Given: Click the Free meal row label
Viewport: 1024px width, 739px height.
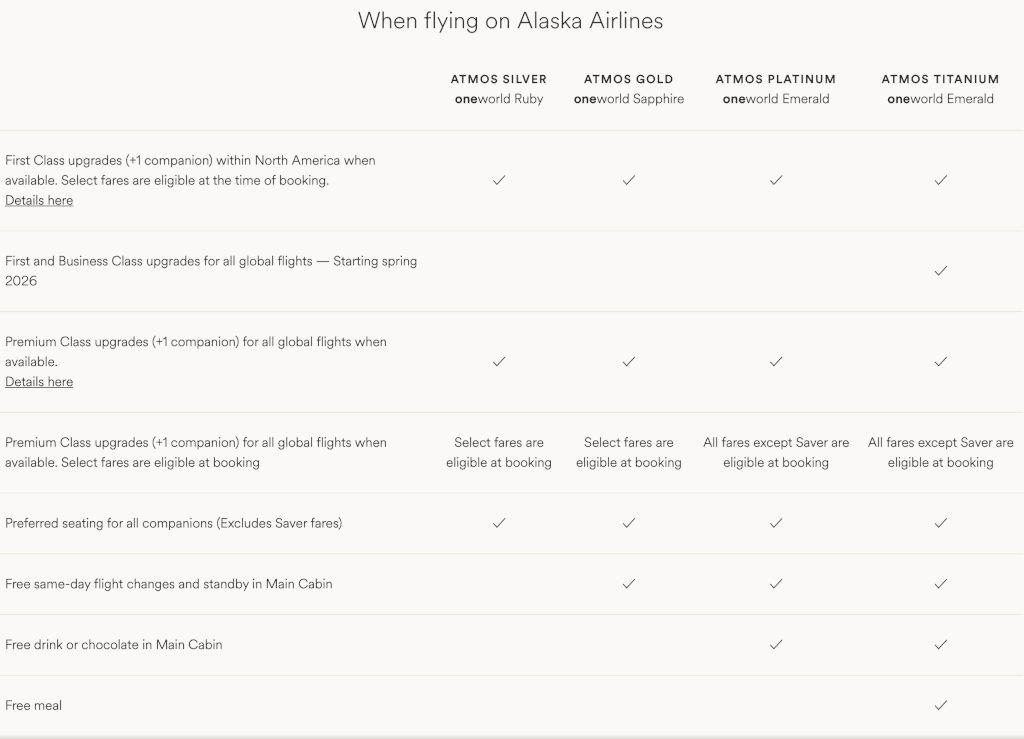Looking at the screenshot, I should click(33, 705).
